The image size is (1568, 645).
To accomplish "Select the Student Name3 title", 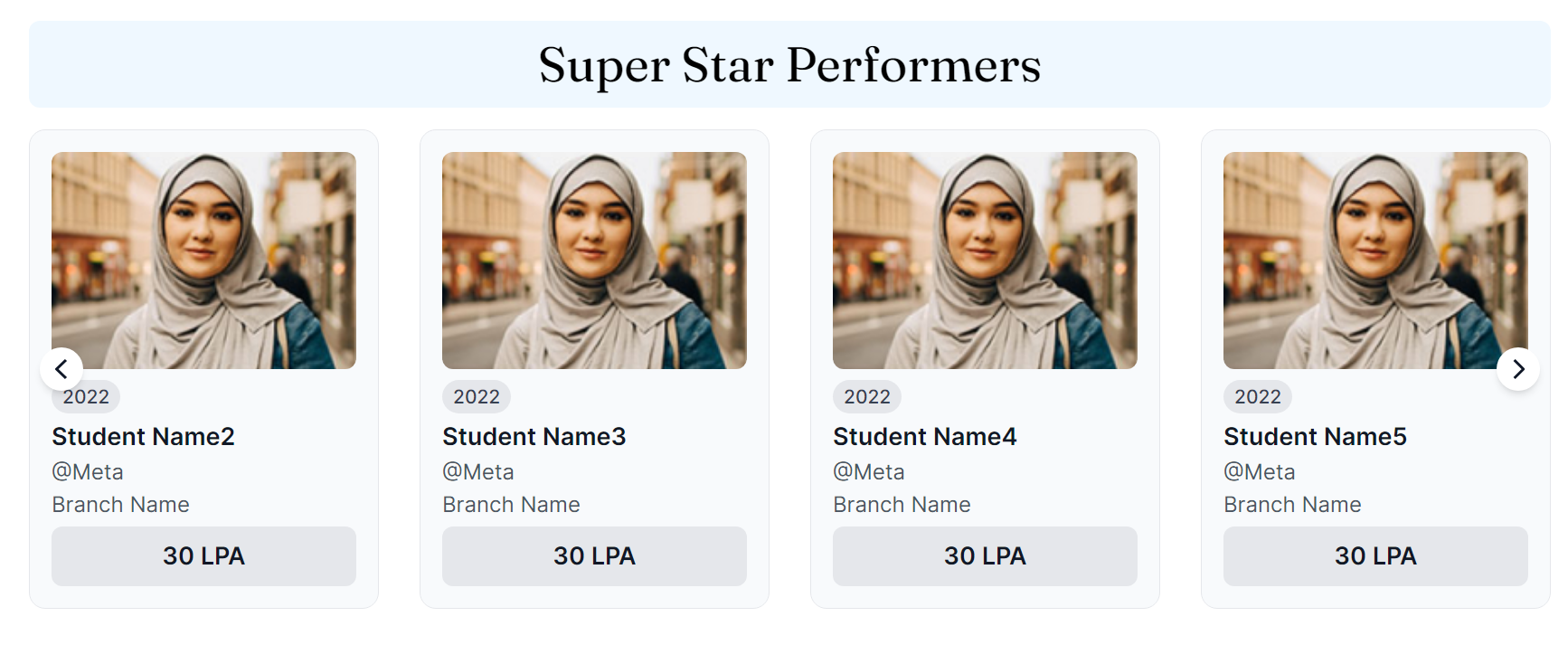I will pyautogui.click(x=534, y=437).
